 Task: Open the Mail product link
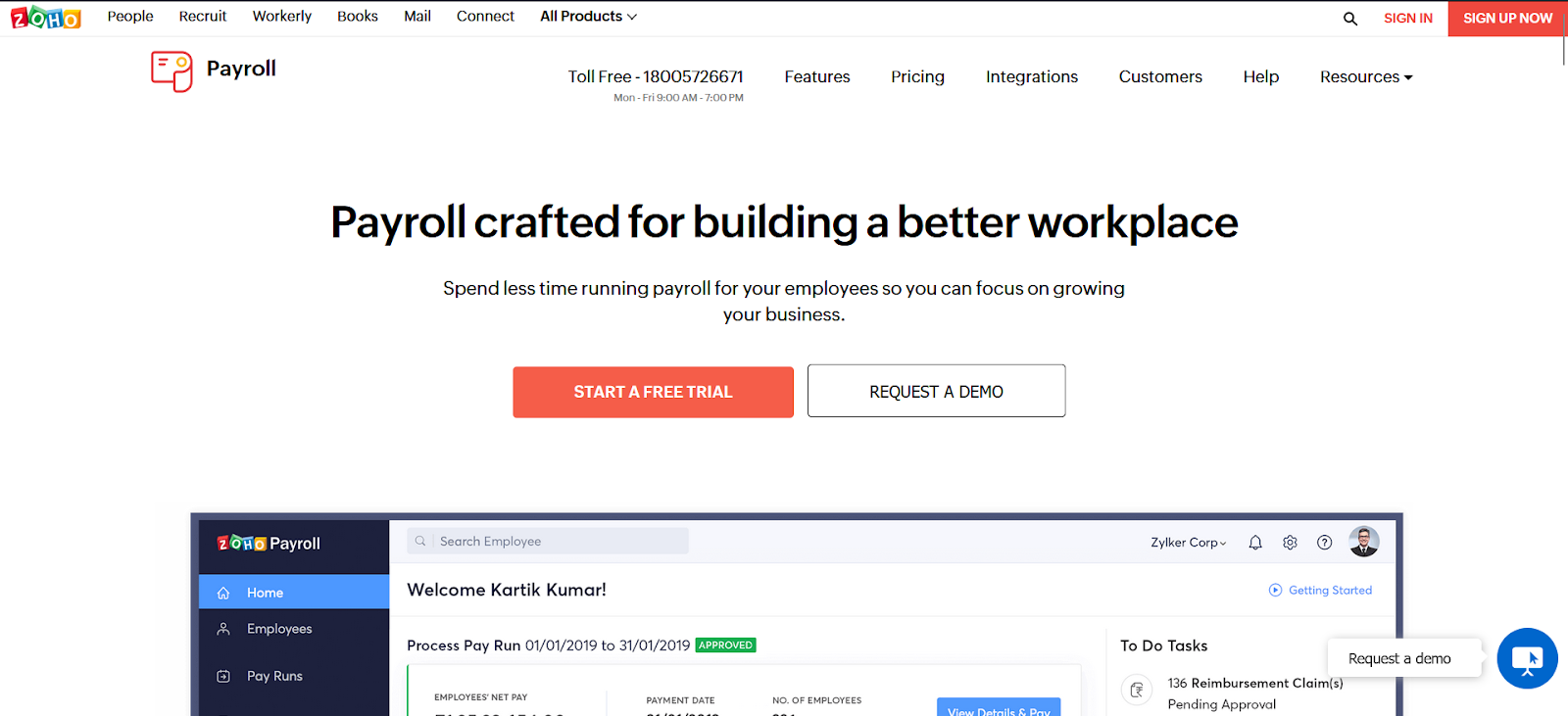coord(417,17)
